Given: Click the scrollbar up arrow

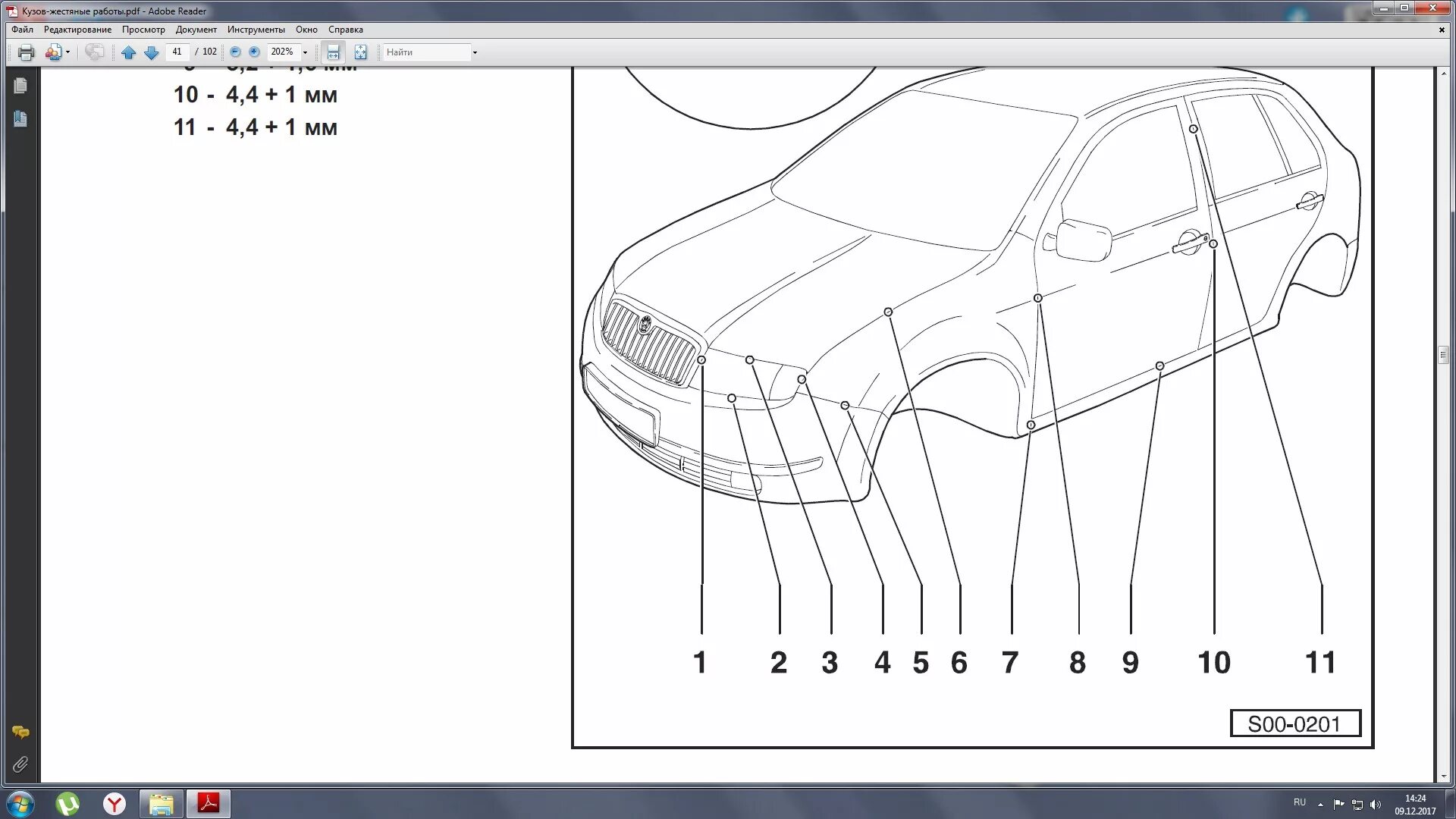Looking at the screenshot, I should click(x=1442, y=72).
